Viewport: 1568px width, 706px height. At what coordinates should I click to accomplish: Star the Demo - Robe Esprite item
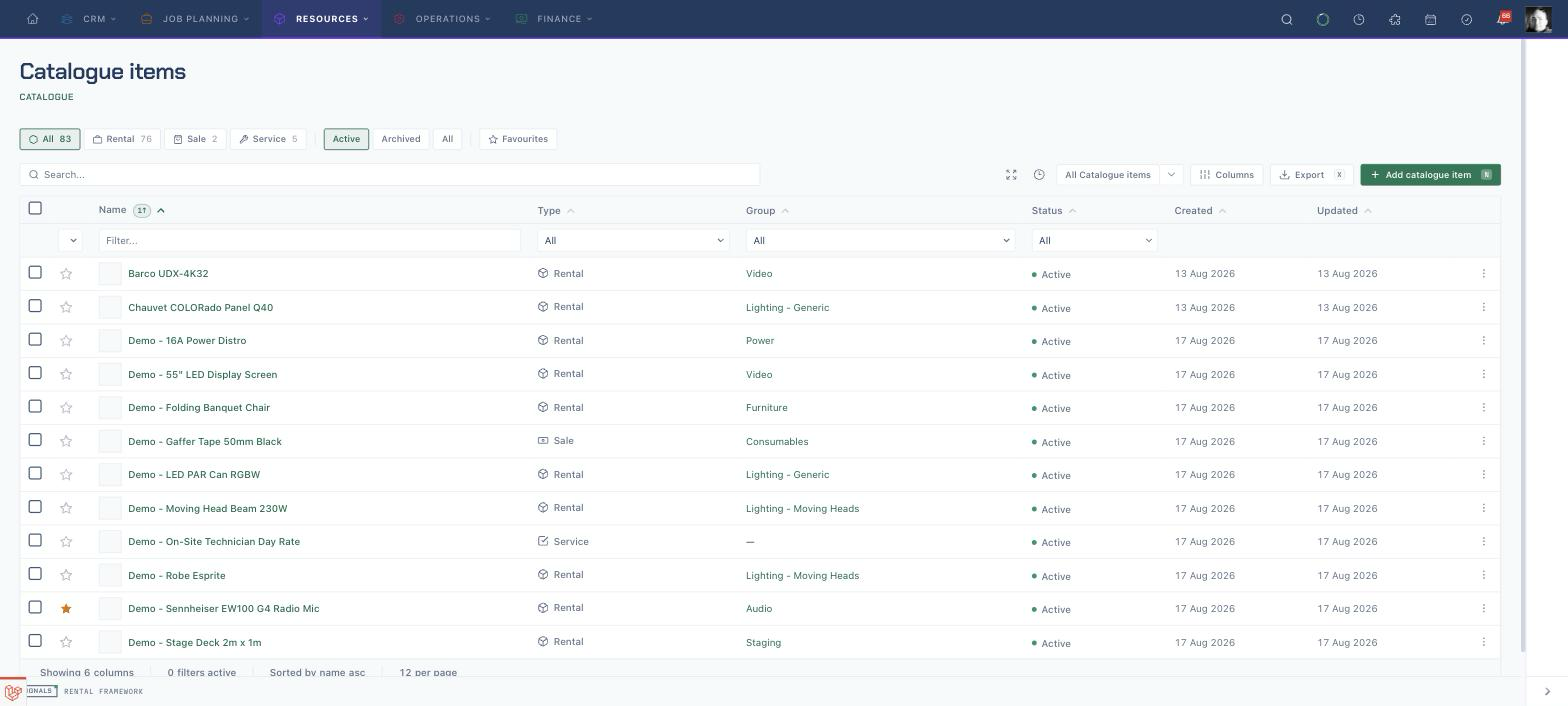click(x=66, y=576)
